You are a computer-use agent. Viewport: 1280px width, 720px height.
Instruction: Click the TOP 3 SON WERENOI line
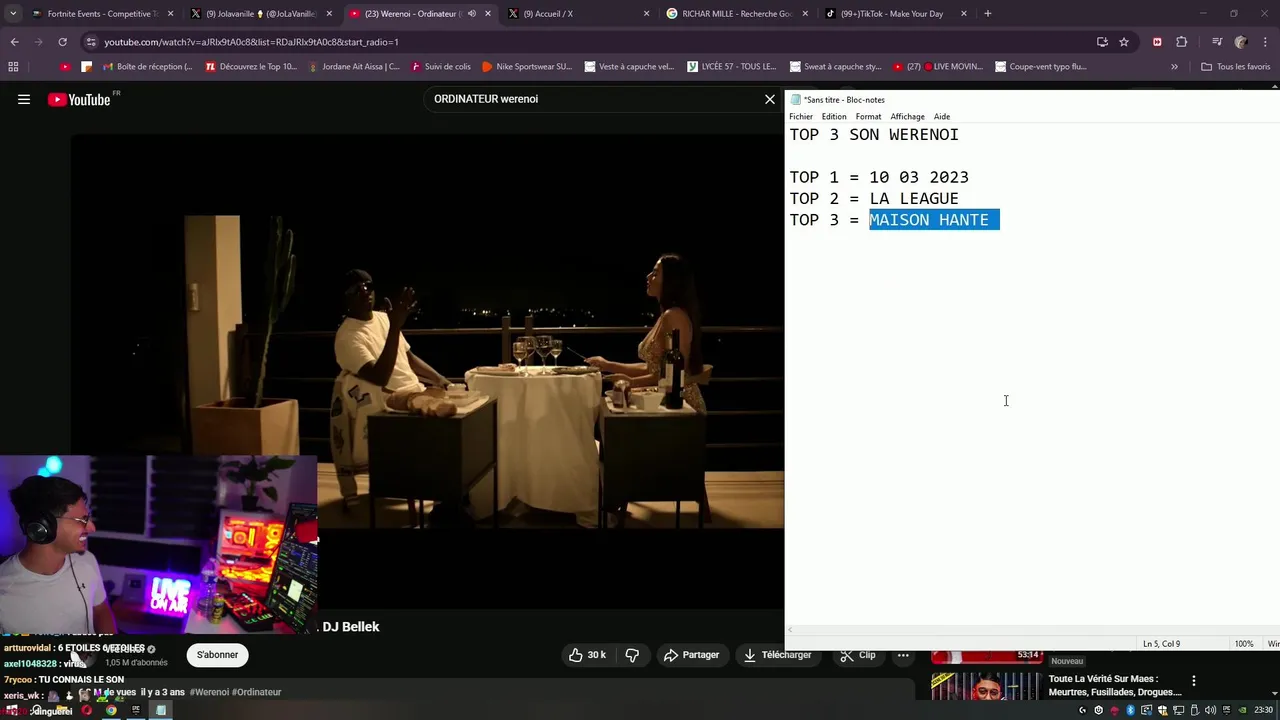(x=874, y=135)
